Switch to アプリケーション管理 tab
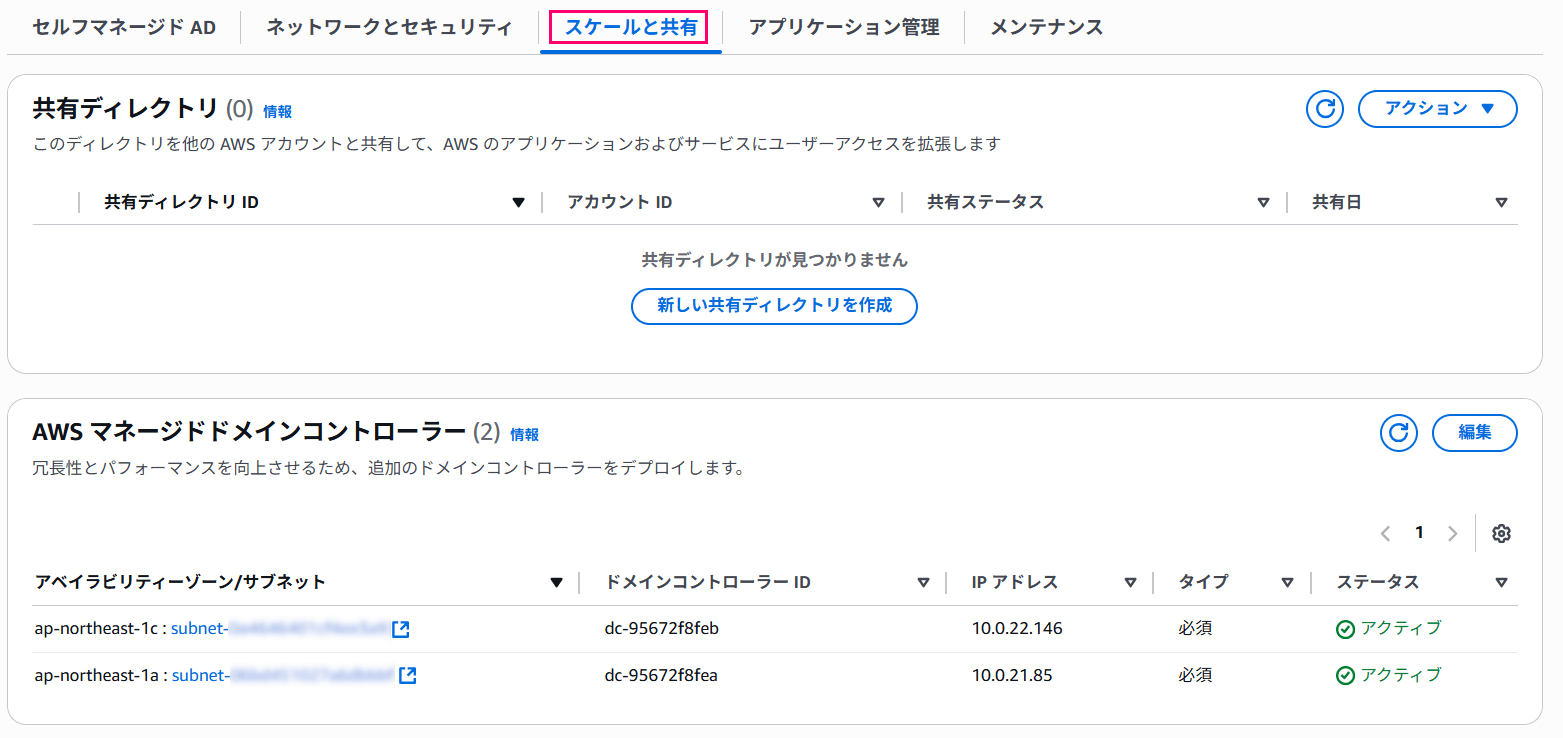Screen dimensions: 1563x738 tap(843, 27)
